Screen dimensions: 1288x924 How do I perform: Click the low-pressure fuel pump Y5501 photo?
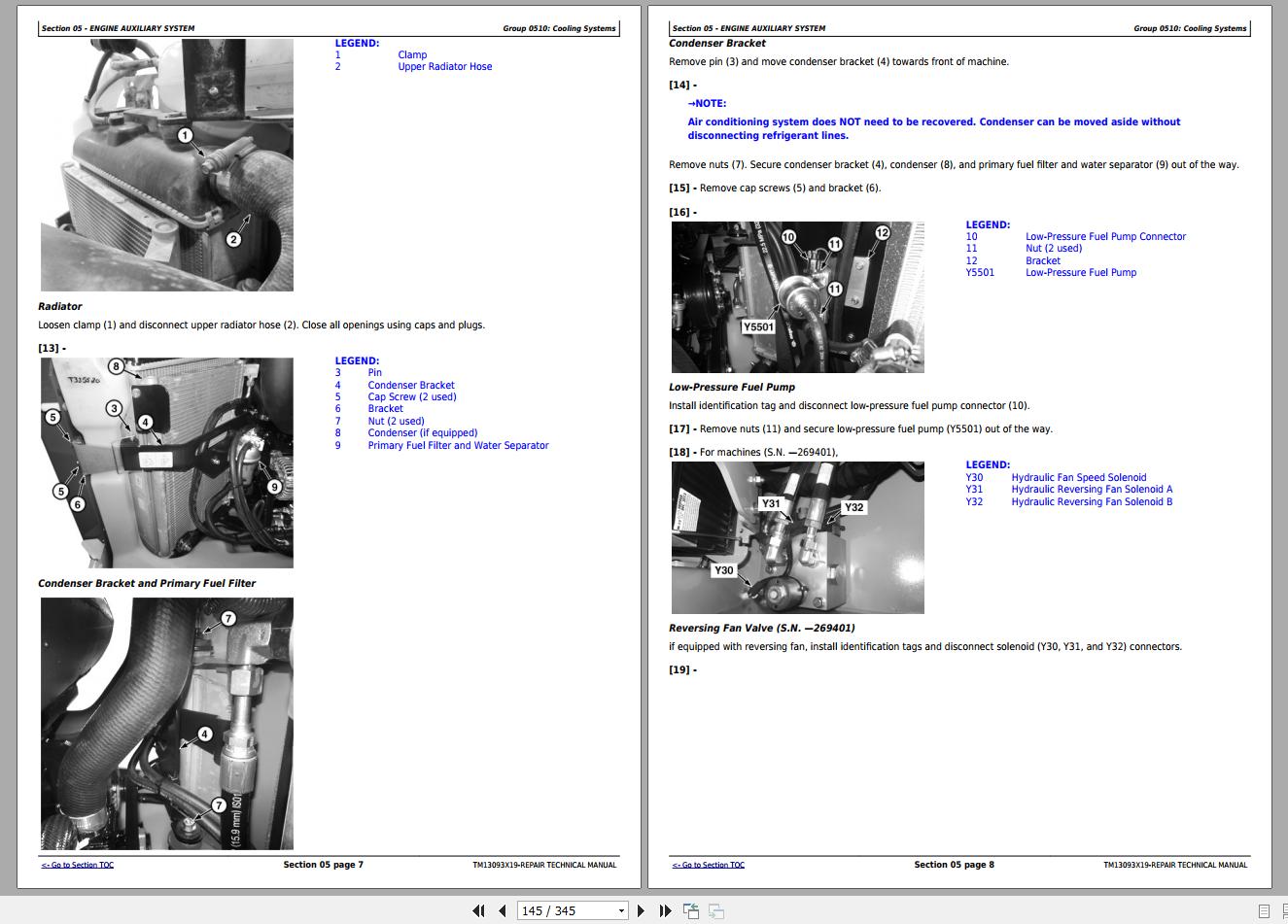798,297
